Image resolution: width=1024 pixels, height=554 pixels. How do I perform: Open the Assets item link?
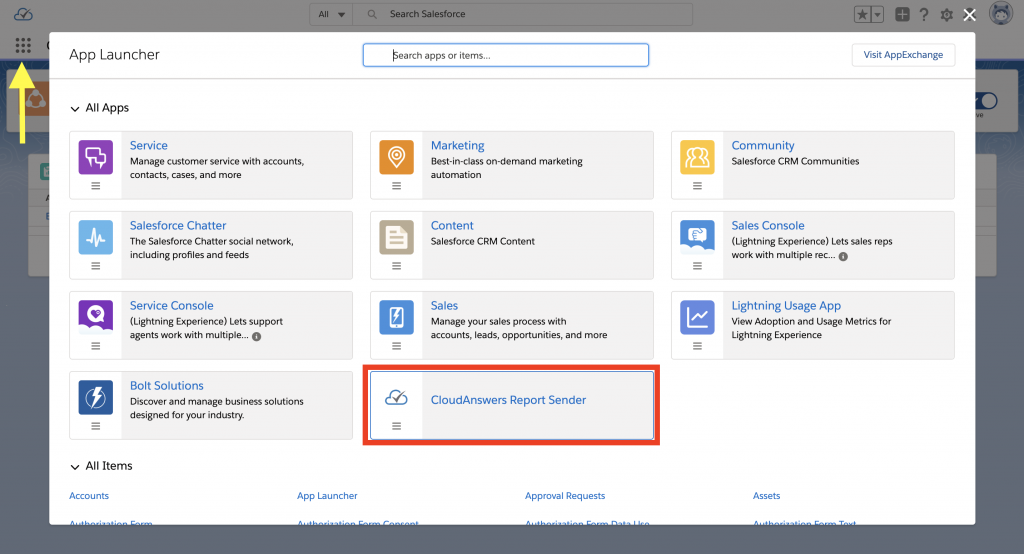pos(766,496)
